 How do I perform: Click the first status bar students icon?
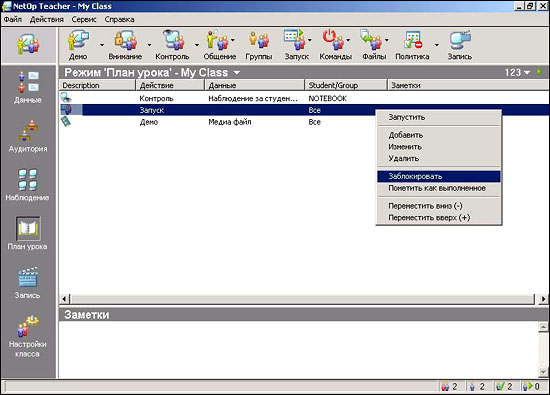coord(445,386)
